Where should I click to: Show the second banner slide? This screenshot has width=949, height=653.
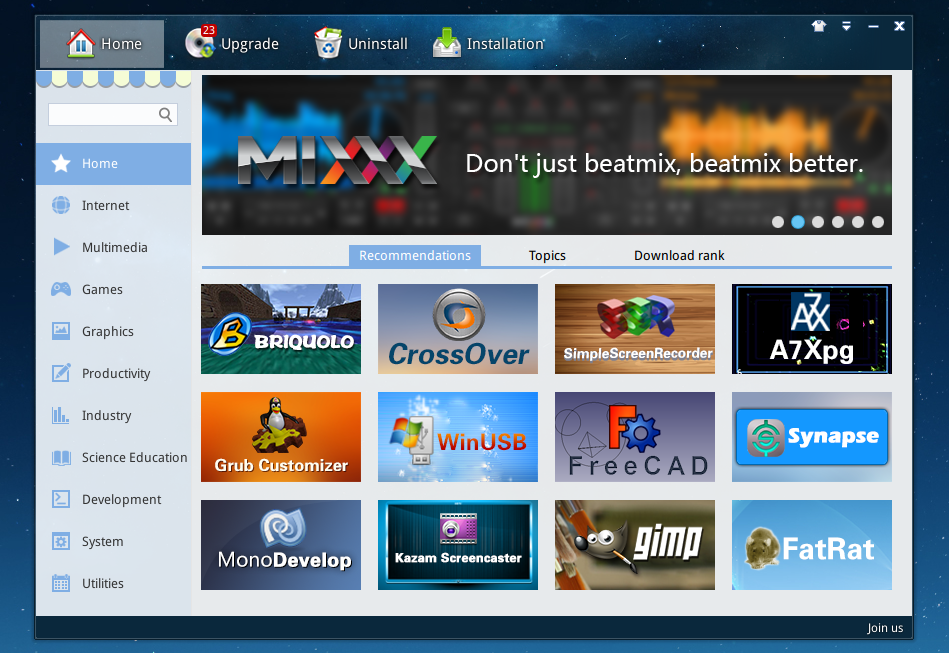(x=797, y=222)
